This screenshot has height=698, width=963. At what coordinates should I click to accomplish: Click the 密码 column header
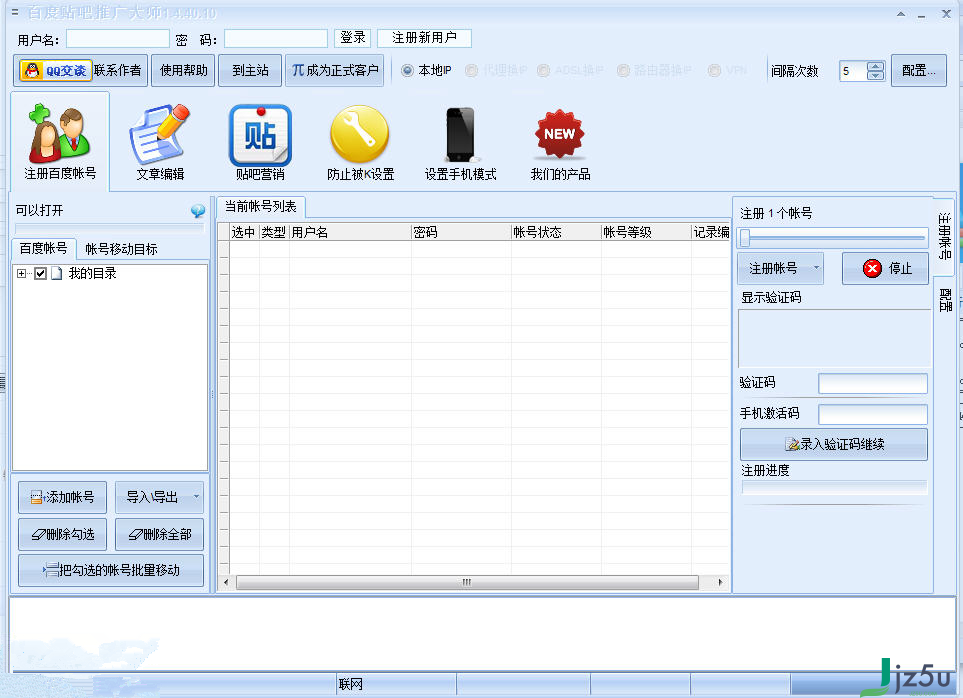(x=461, y=232)
